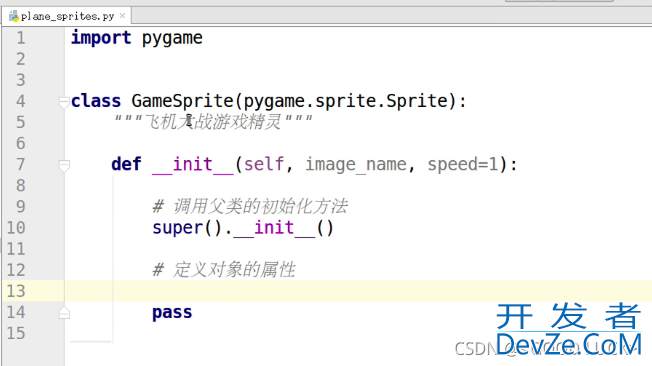Click the 'pass' statement on line 14

[x=172, y=313]
